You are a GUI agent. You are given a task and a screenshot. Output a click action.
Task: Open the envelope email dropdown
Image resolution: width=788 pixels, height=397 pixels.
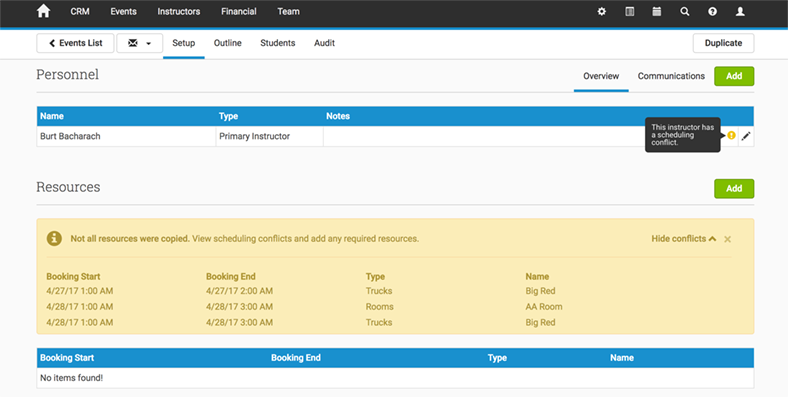(x=139, y=43)
